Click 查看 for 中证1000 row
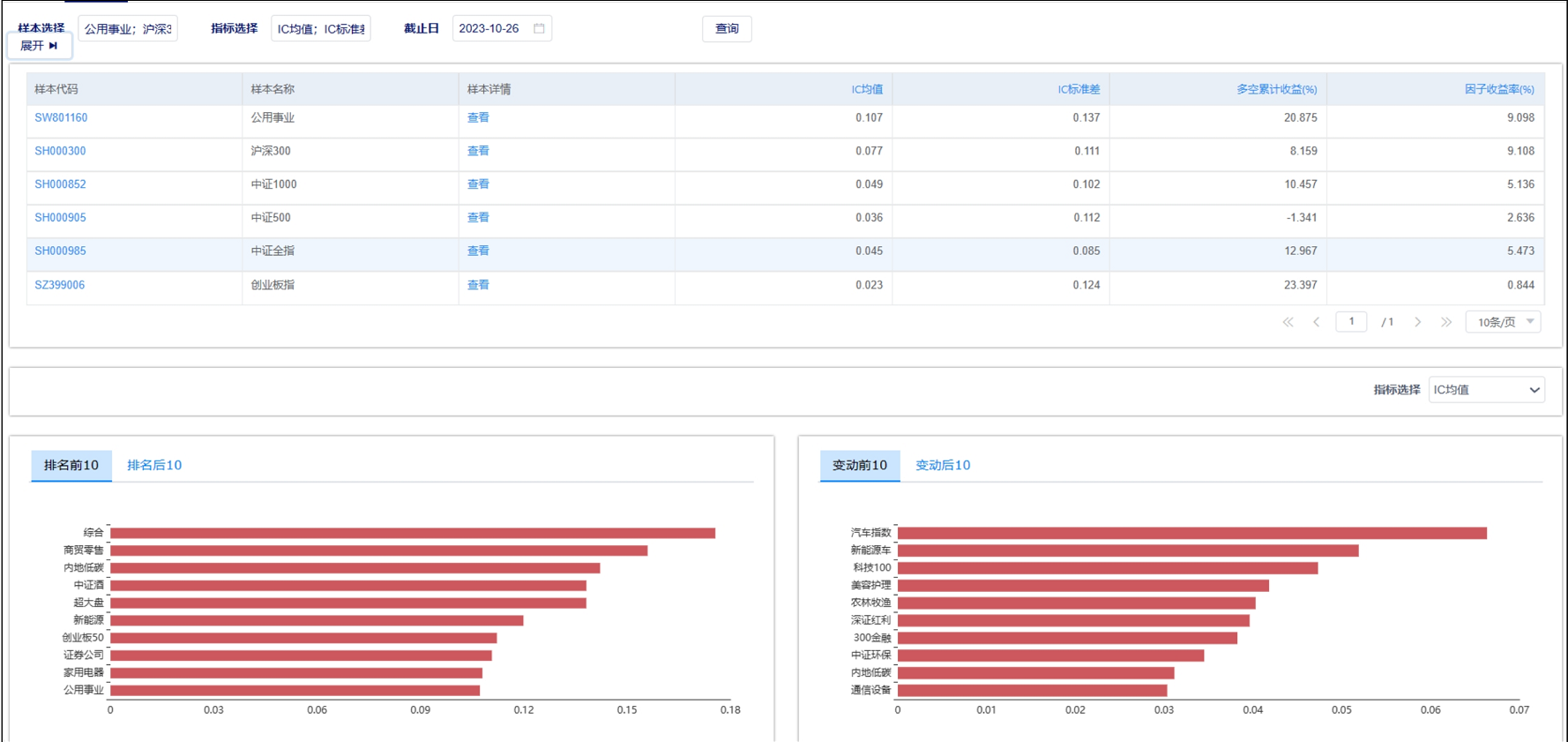Viewport: 1568px width, 742px height. tap(478, 184)
